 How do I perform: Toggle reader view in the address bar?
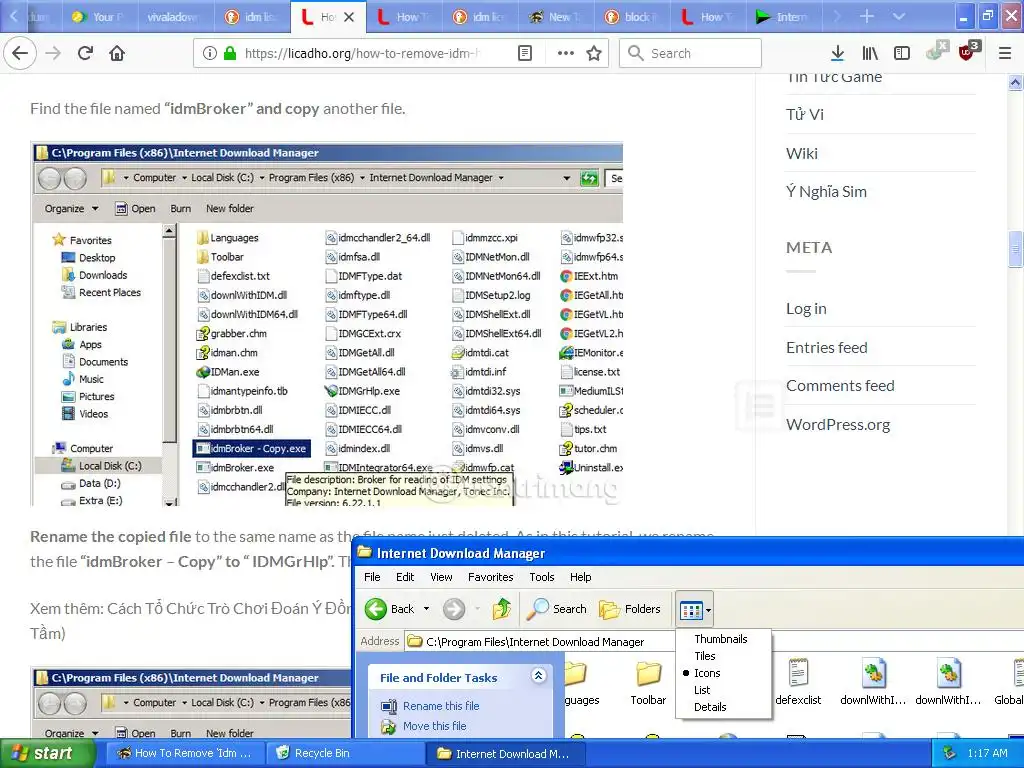pos(524,53)
